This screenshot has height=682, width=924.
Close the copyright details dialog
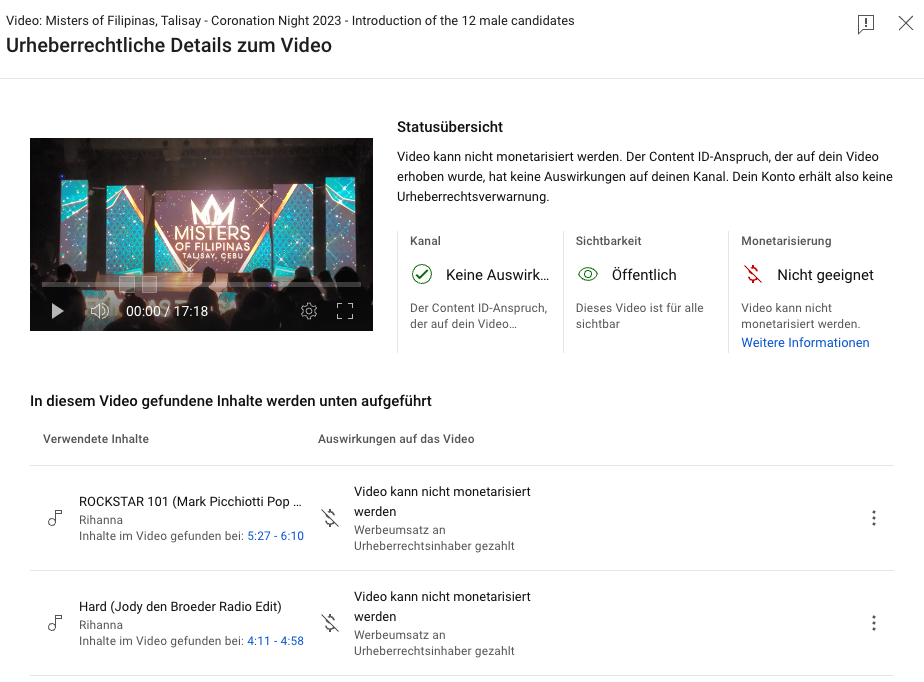click(x=906, y=24)
